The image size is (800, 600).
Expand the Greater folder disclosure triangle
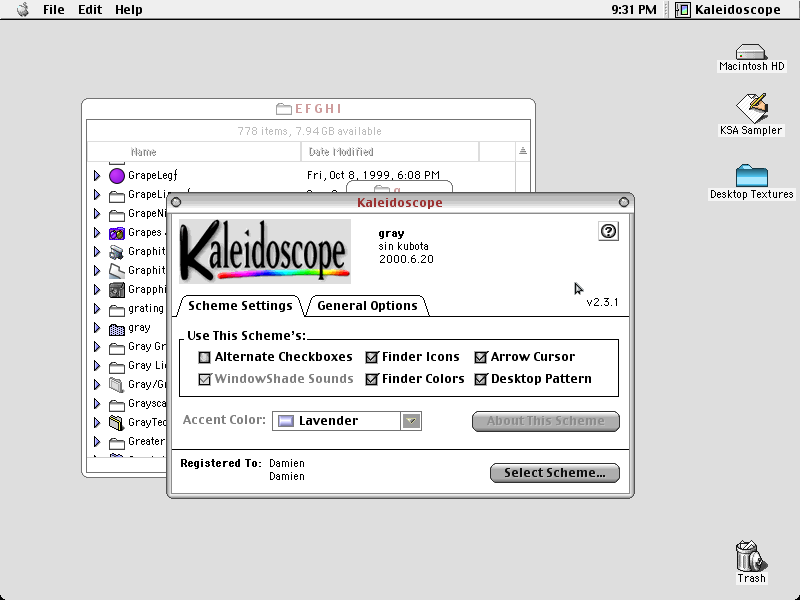[97, 442]
